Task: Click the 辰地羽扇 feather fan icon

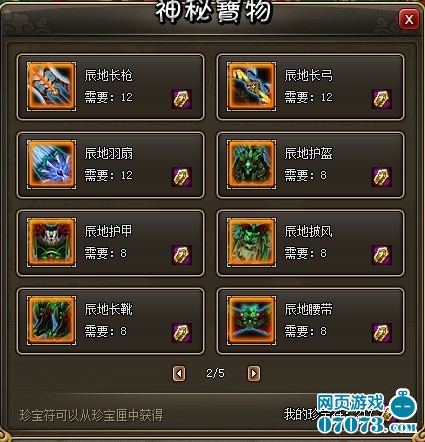Action: point(51,164)
